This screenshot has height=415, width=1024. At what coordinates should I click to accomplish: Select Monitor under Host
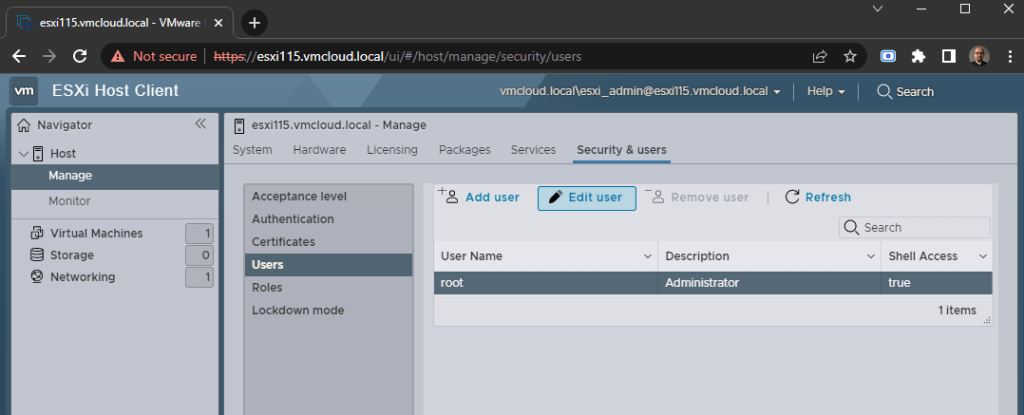click(69, 201)
